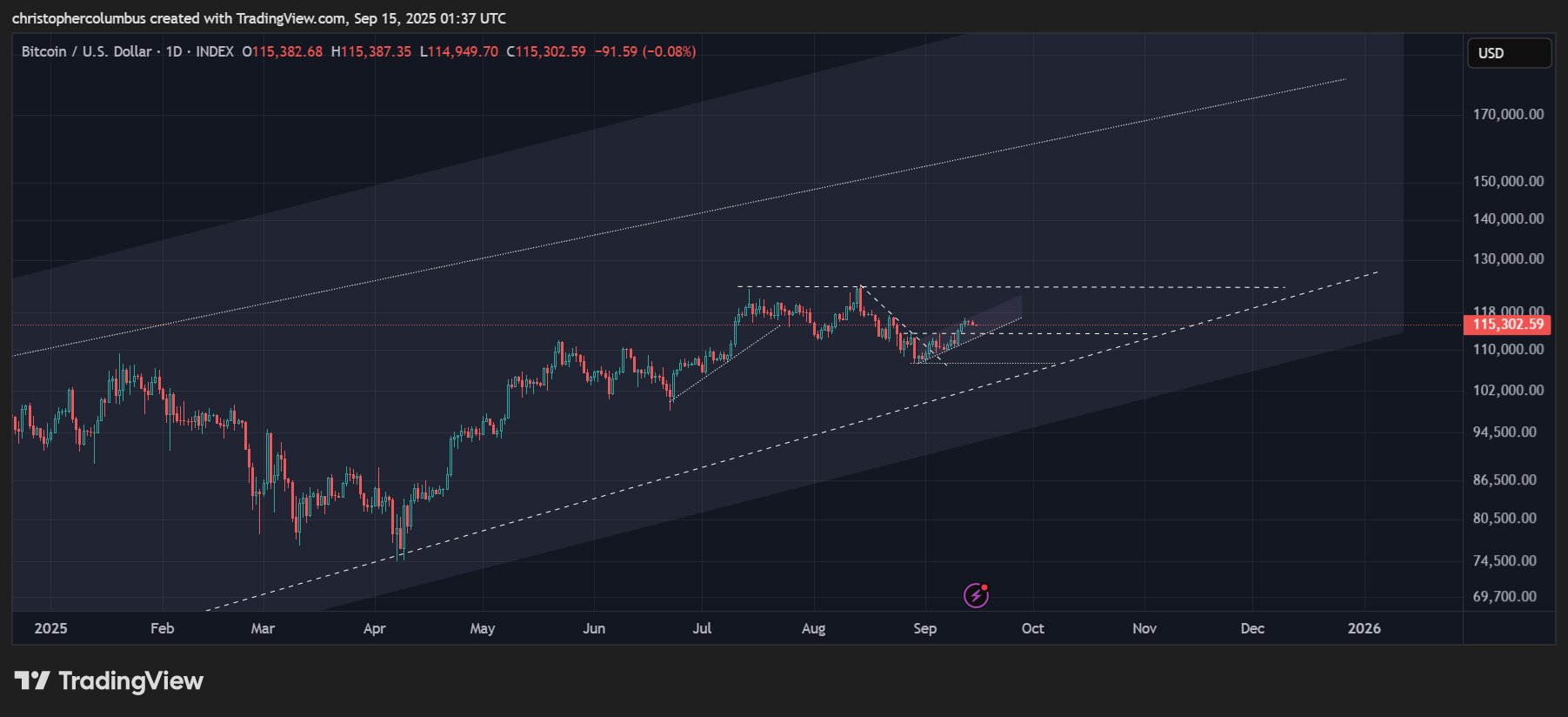Click the purple lightning bolt event icon
Screen dimensions: 1568x717
[976, 595]
